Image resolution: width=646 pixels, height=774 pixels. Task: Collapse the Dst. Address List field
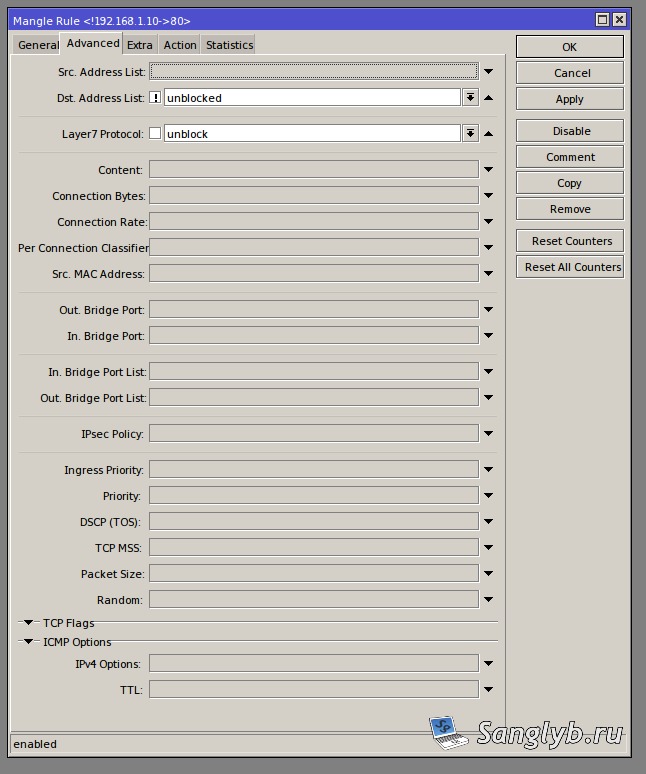(489, 98)
